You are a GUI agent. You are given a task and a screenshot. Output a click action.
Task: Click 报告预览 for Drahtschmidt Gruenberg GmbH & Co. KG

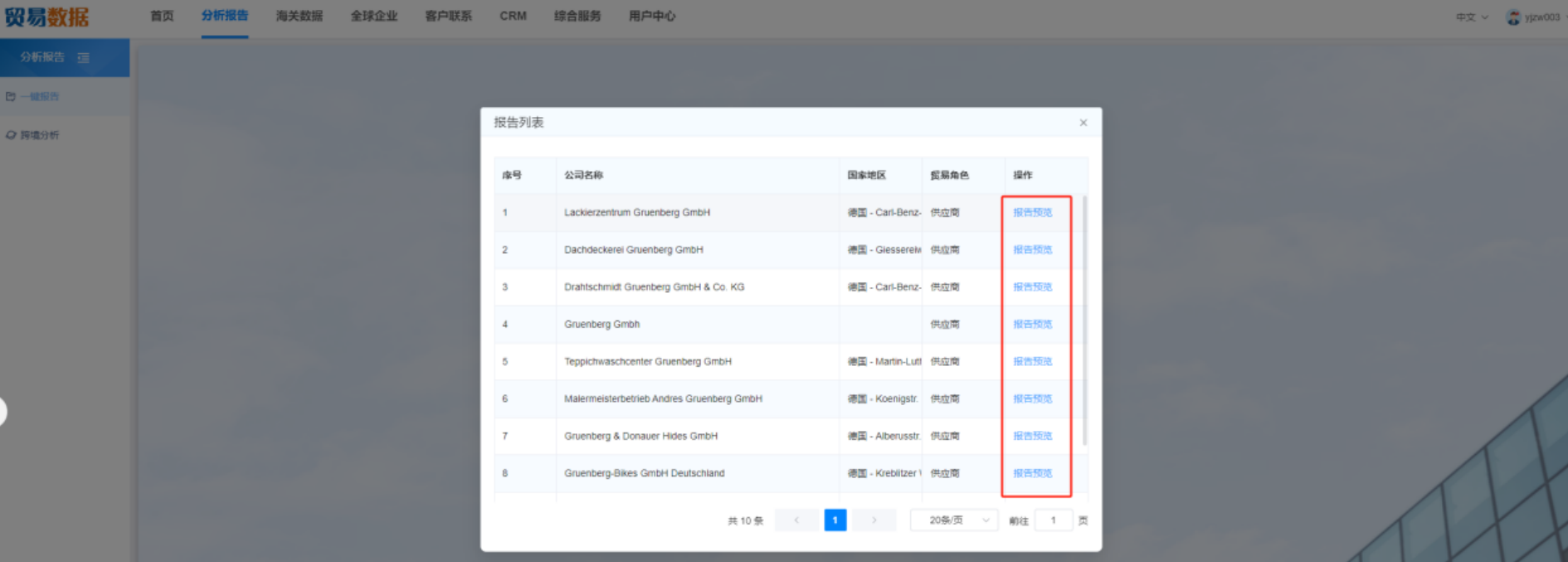pos(1033,287)
